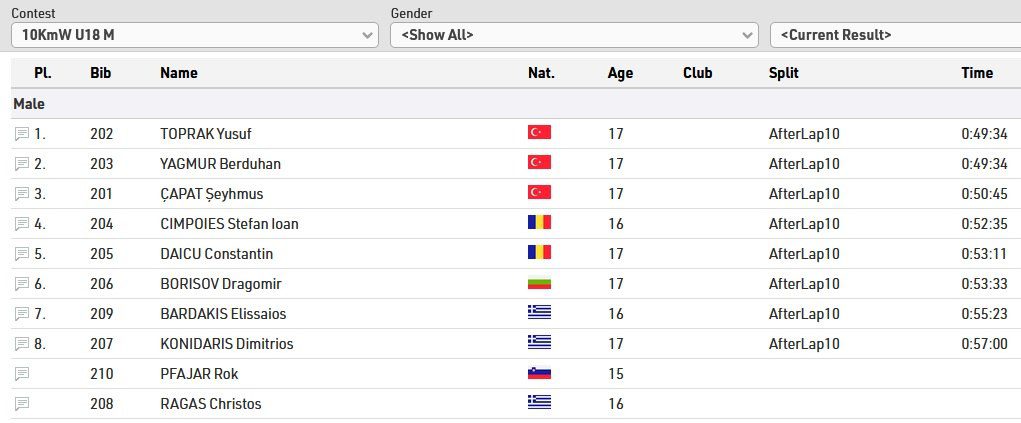Open comment icon for RAGAS Christos
This screenshot has height=423, width=1021.
coord(21,404)
